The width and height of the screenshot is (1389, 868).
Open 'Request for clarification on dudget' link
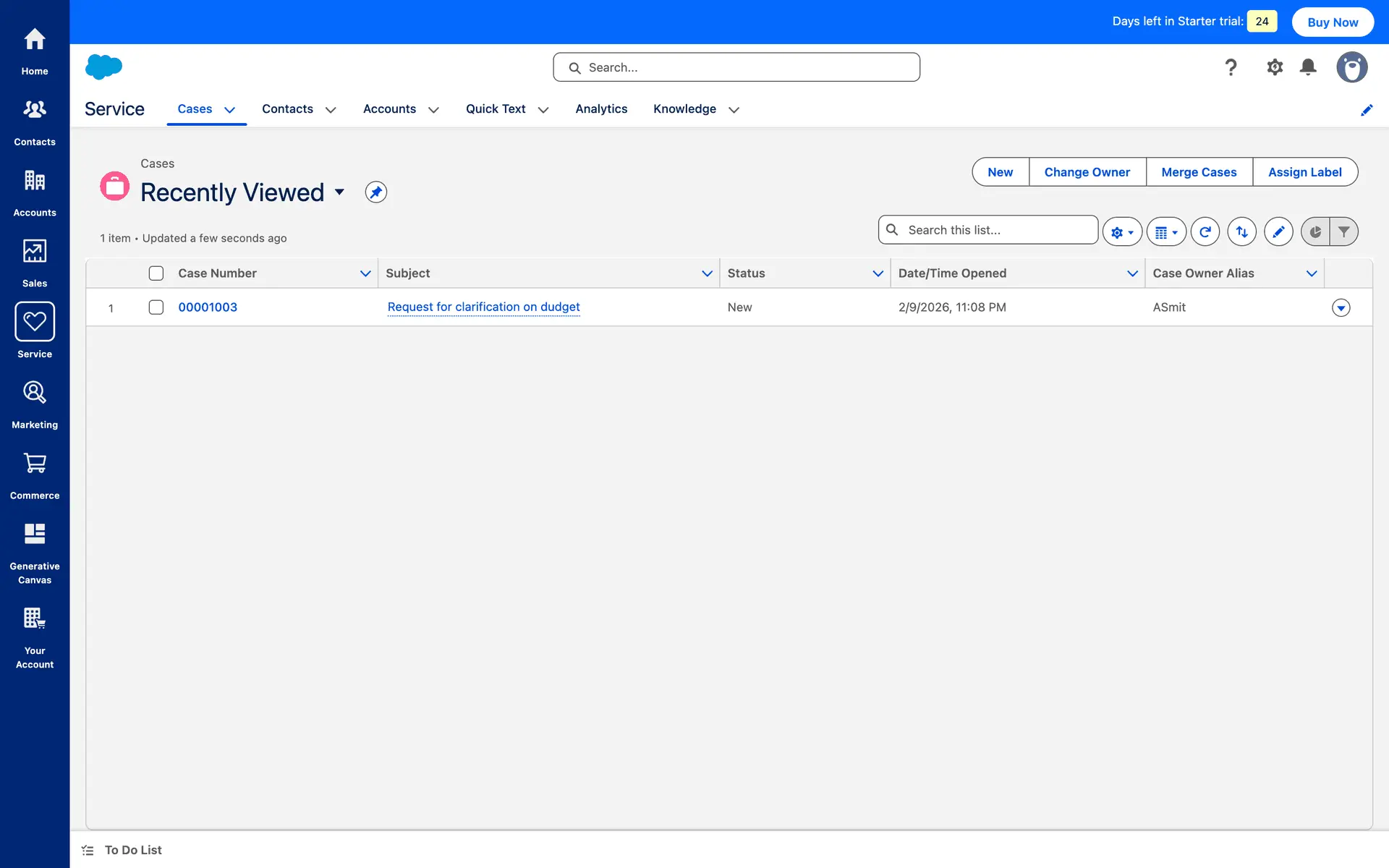(x=483, y=307)
